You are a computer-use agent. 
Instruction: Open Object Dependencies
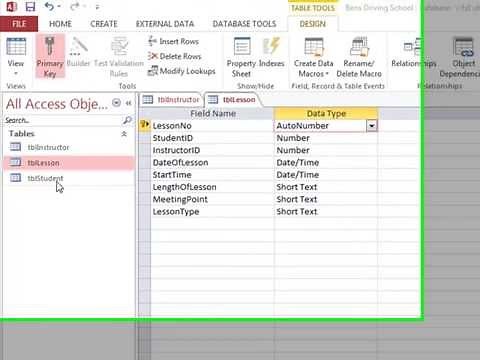pos(463,57)
